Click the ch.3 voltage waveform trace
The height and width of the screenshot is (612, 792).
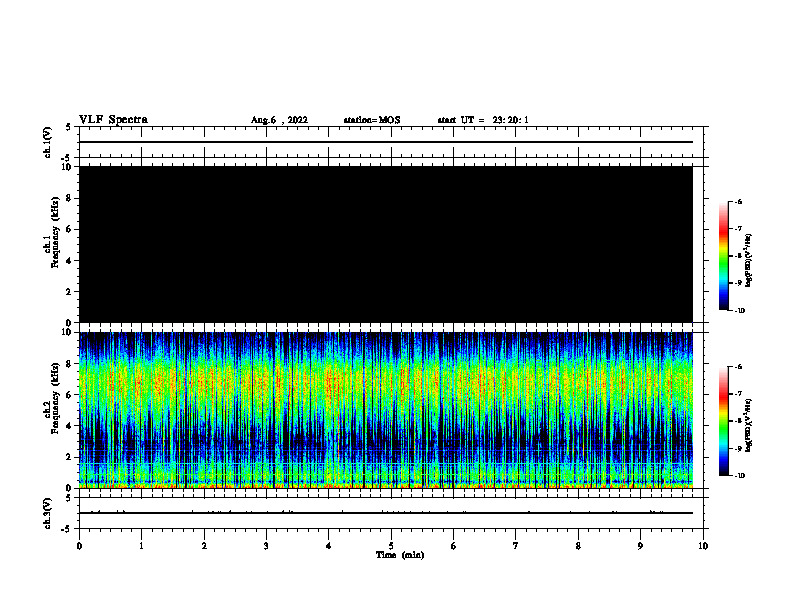point(386,513)
